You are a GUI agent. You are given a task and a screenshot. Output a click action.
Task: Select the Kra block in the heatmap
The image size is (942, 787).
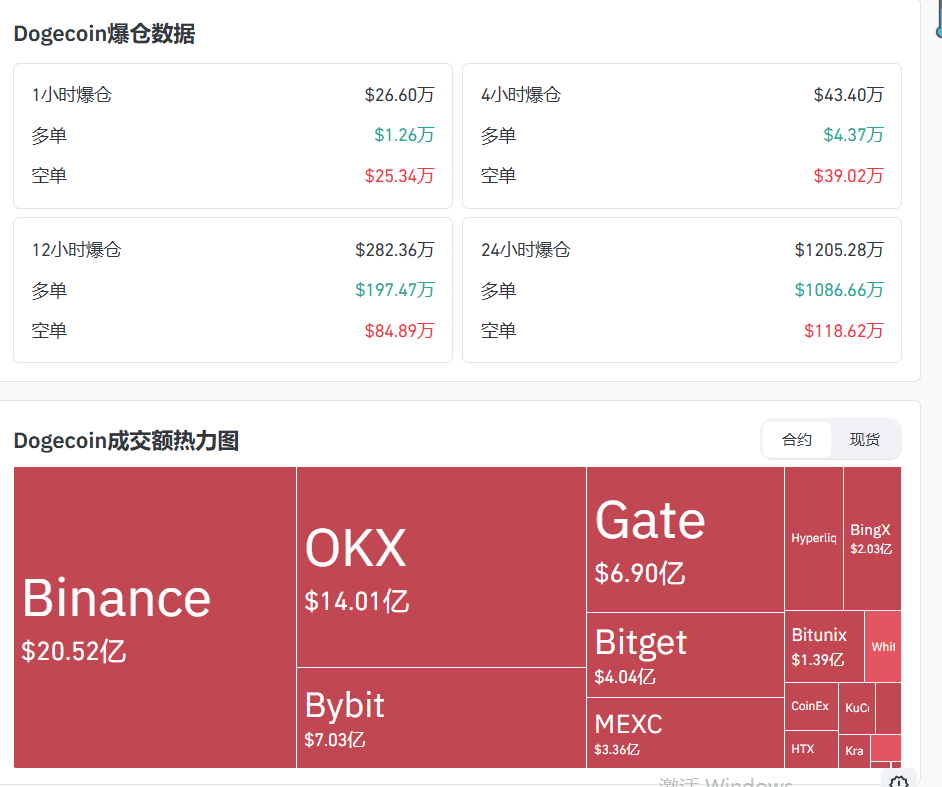854,751
